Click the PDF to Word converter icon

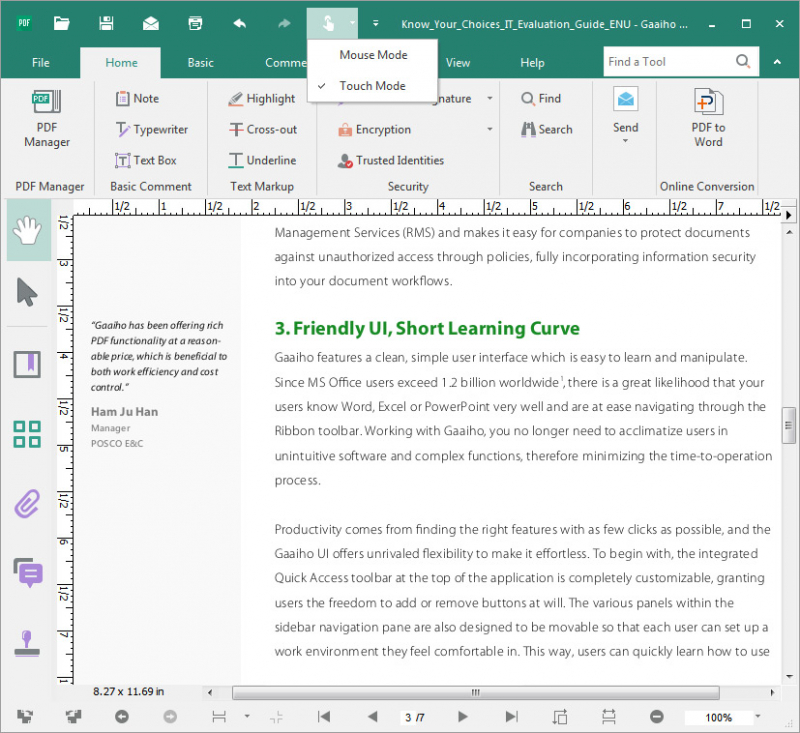(x=708, y=103)
